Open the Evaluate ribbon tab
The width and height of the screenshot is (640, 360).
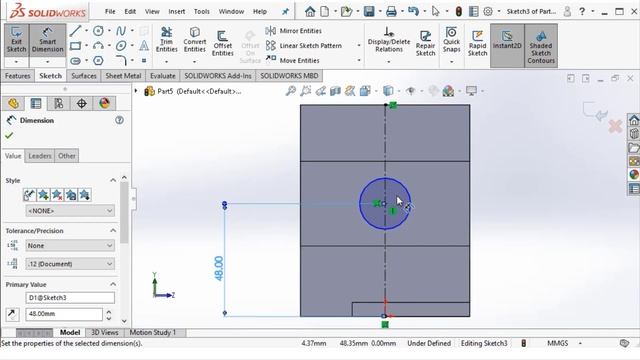coord(162,76)
